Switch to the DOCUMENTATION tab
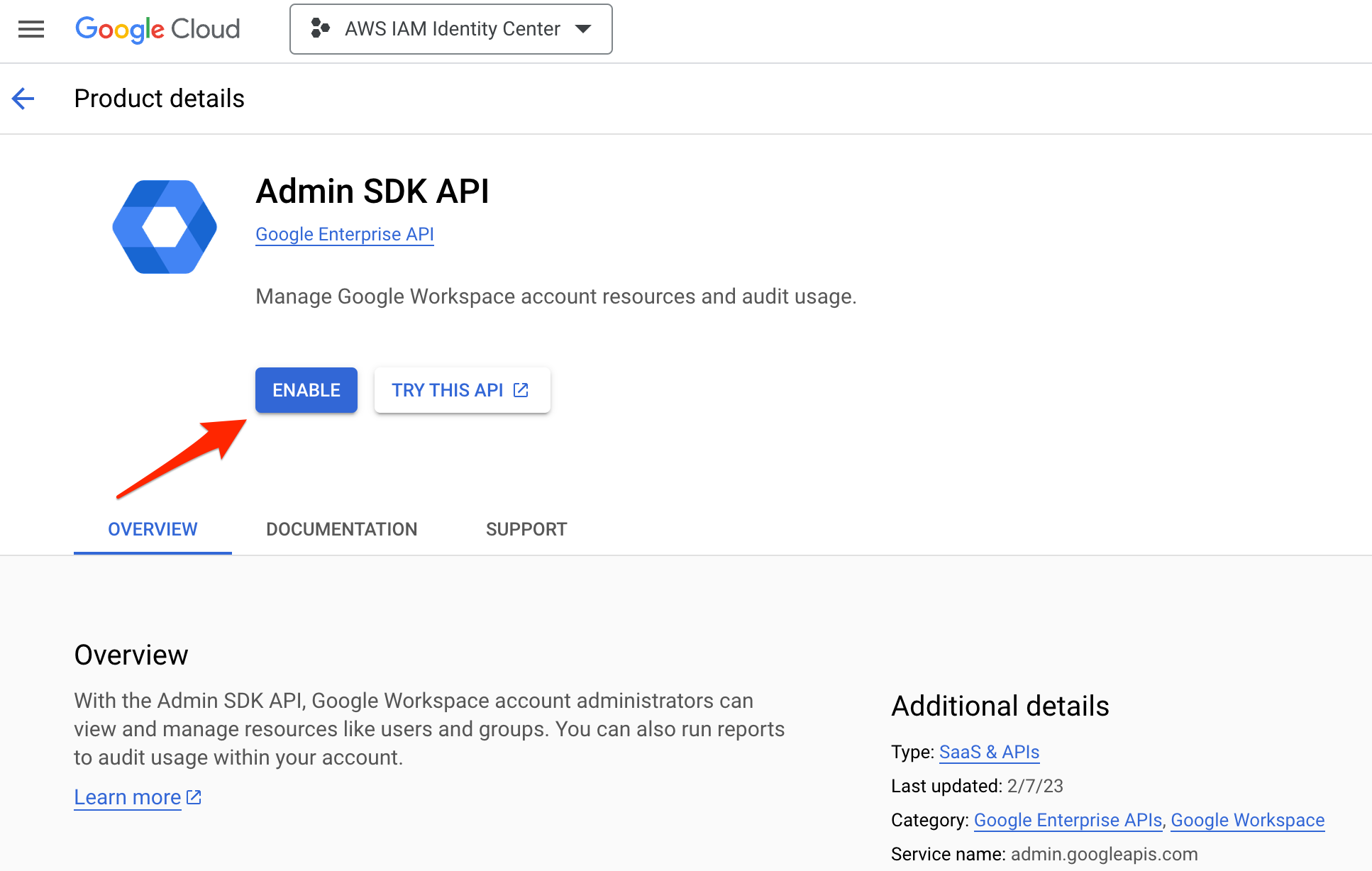This screenshot has width=1372, height=871. pyautogui.click(x=341, y=529)
